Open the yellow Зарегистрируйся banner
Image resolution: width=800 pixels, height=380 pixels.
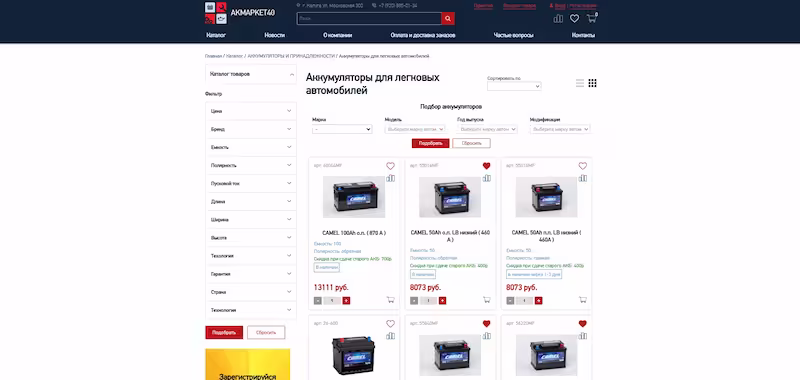(247, 364)
